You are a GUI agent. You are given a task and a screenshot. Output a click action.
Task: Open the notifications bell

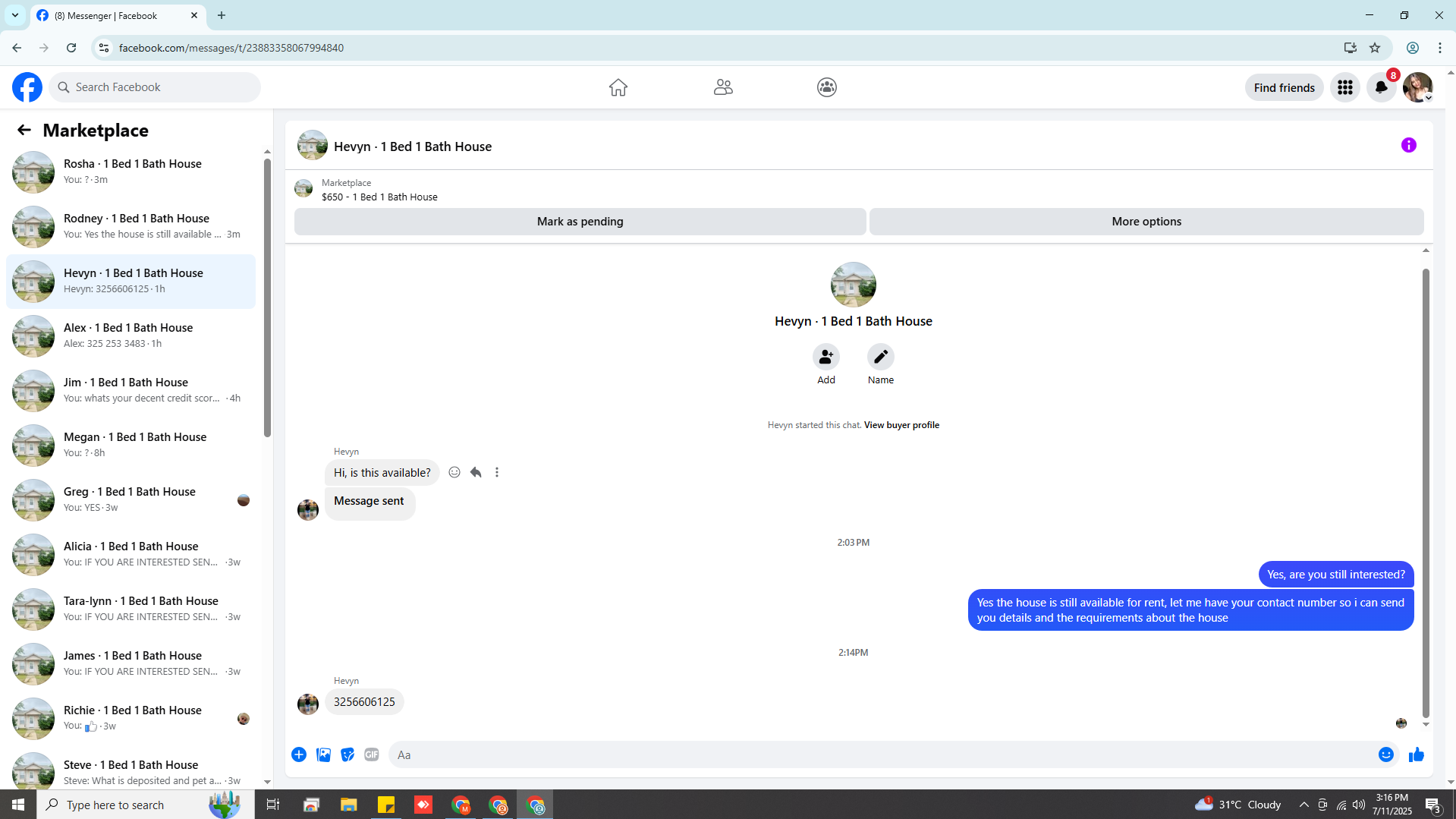pos(1382,87)
